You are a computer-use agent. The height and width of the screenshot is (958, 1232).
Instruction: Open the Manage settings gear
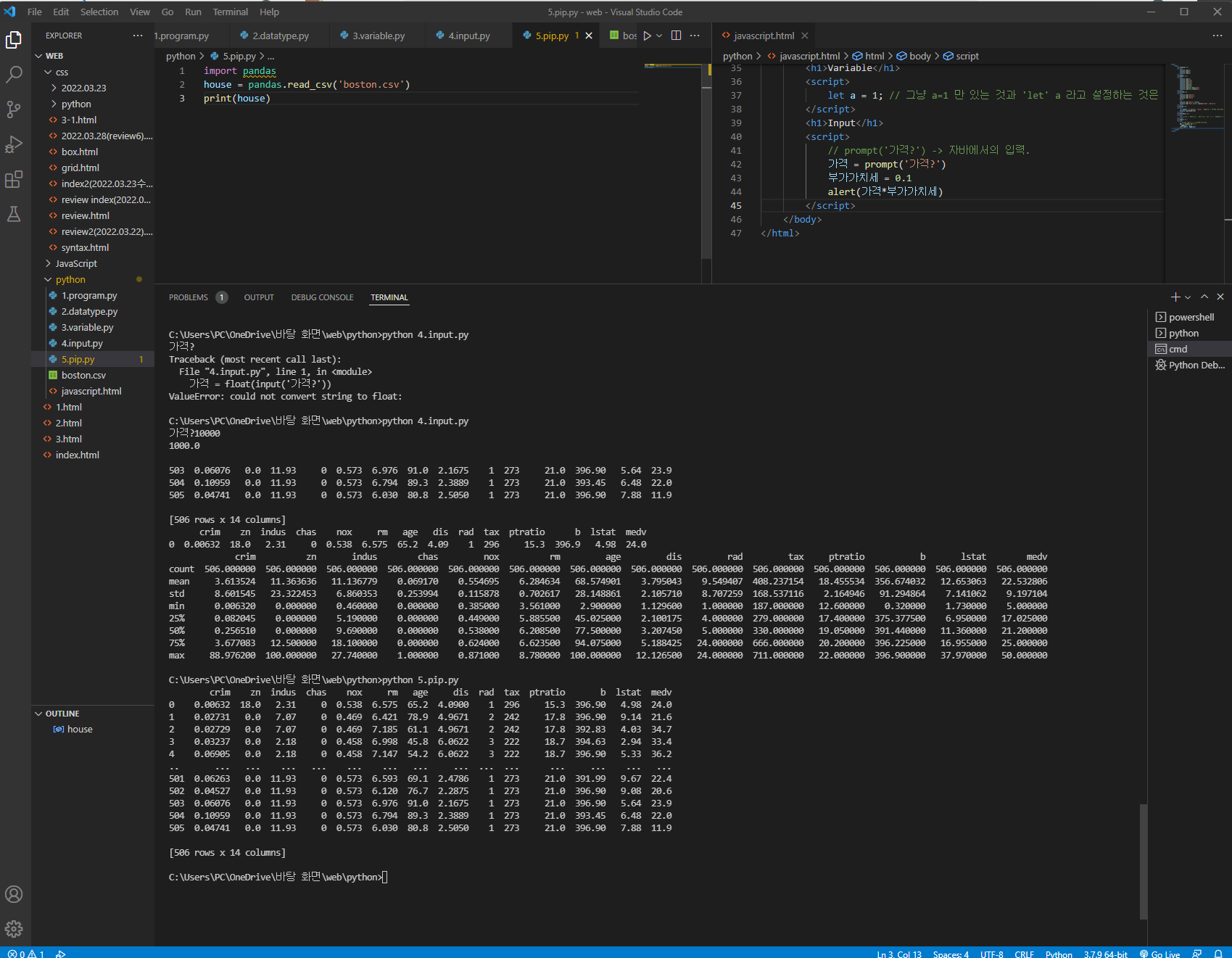point(14,928)
